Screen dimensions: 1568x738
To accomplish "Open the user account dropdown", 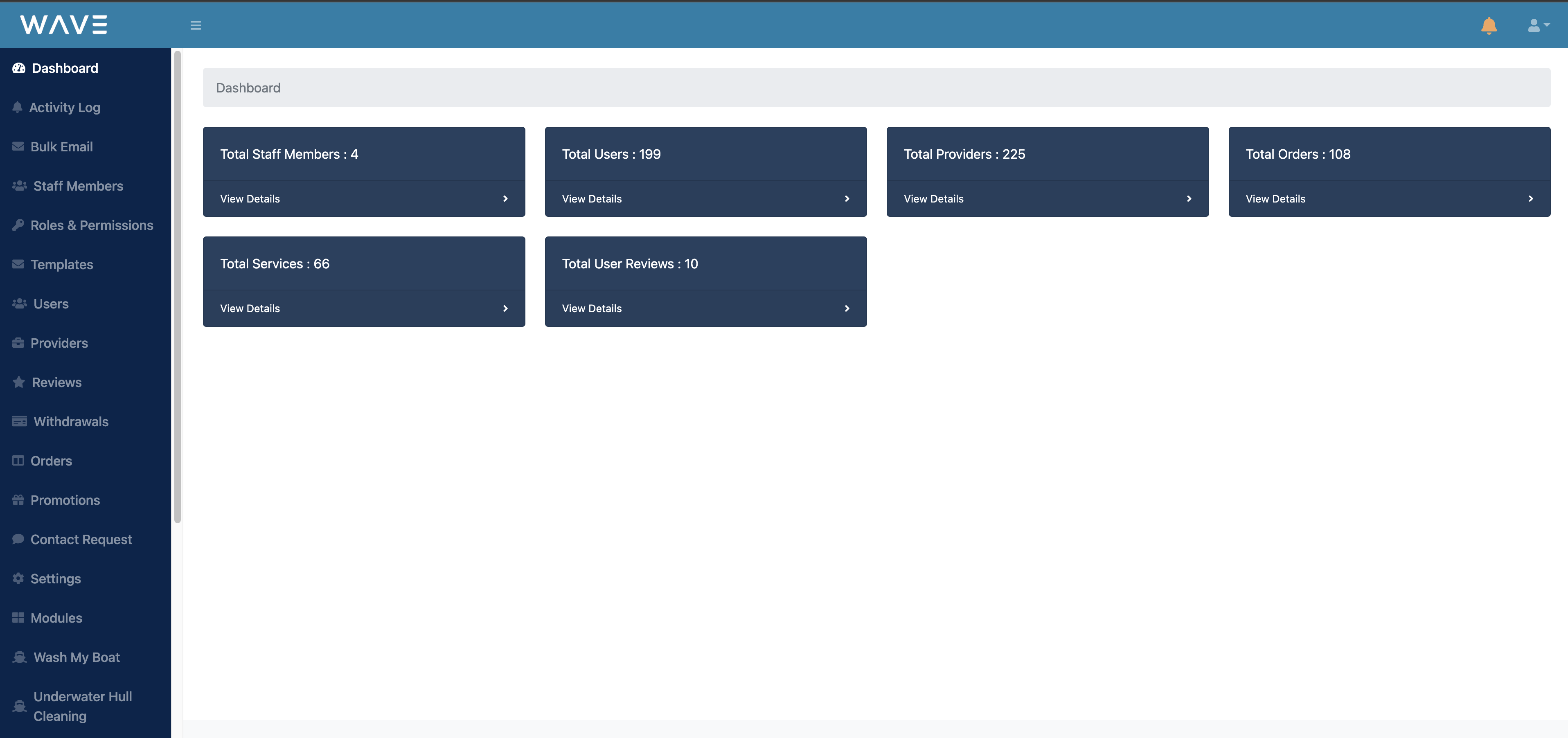I will 1538,25.
